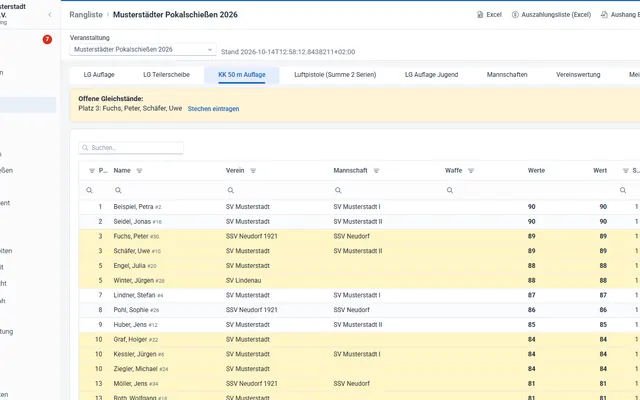Select the row for Huber, Jens
The image size is (640, 400).
359,324
